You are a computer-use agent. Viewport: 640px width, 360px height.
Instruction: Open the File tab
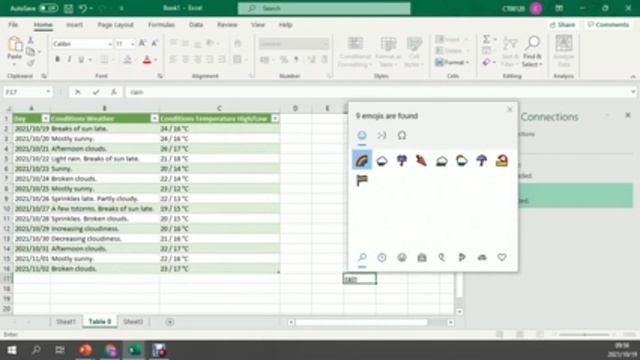pyautogui.click(x=13, y=25)
